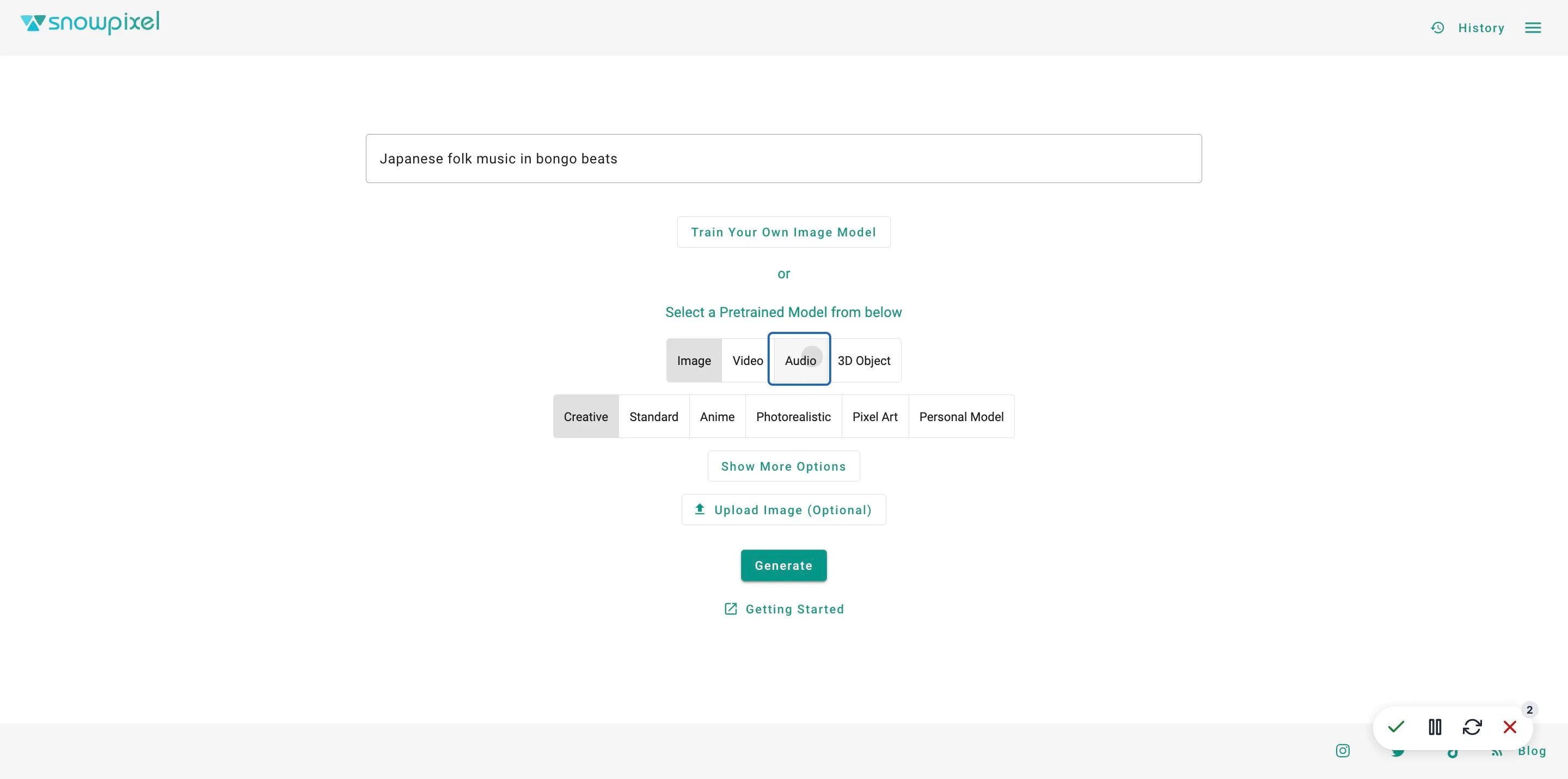1568x779 pixels.
Task: Choose the 3D Object model type
Action: coord(863,361)
